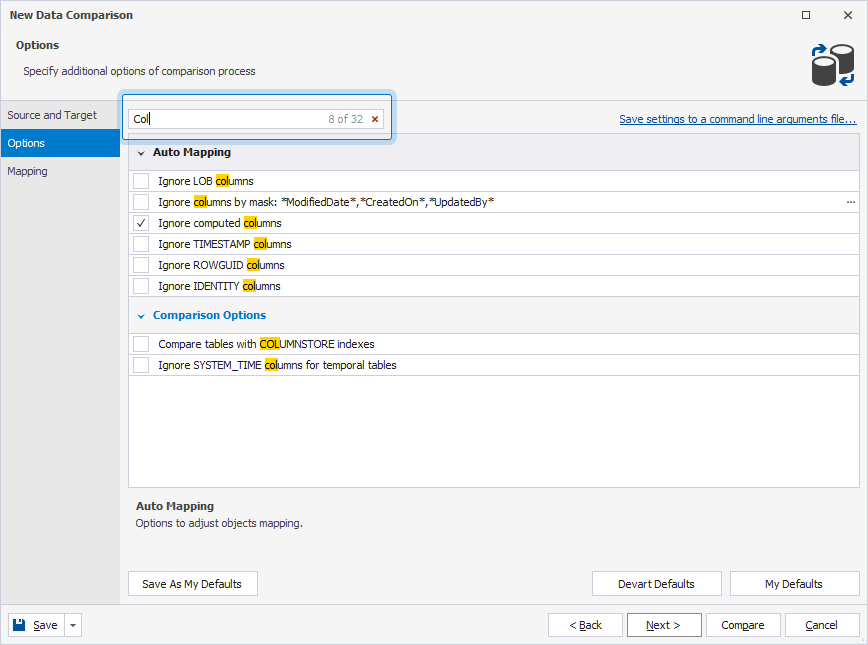
Task: Click inside the search input field
Action: point(230,118)
